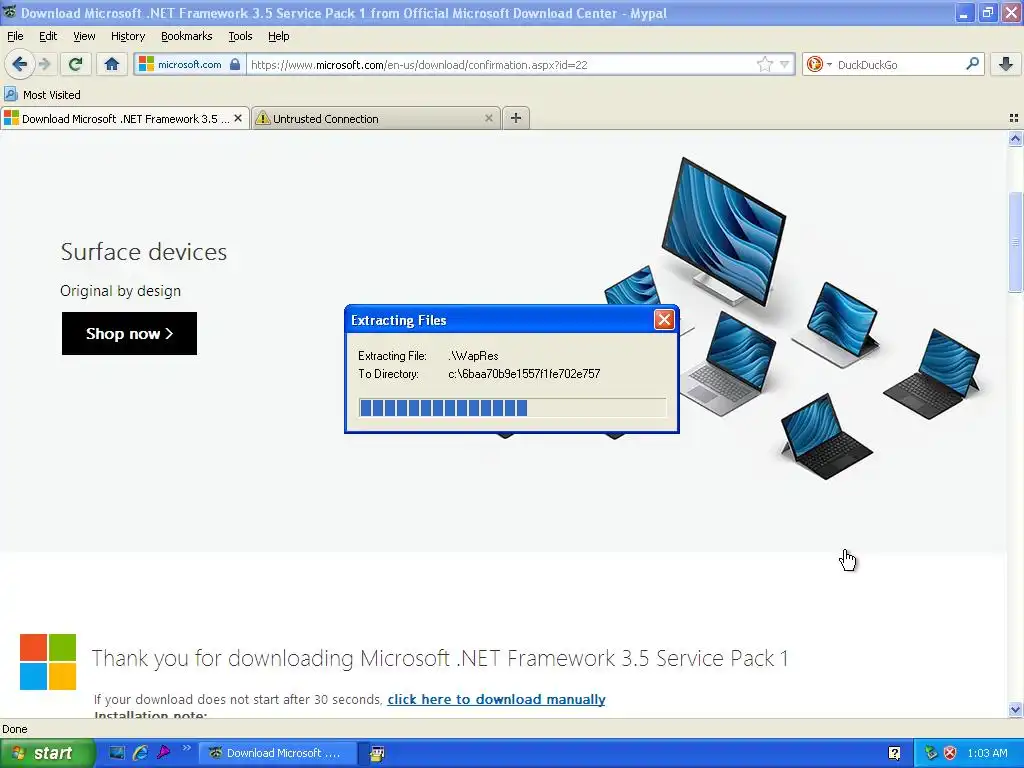Click the Original by design text
This screenshot has height=768, width=1024.
(x=120, y=291)
